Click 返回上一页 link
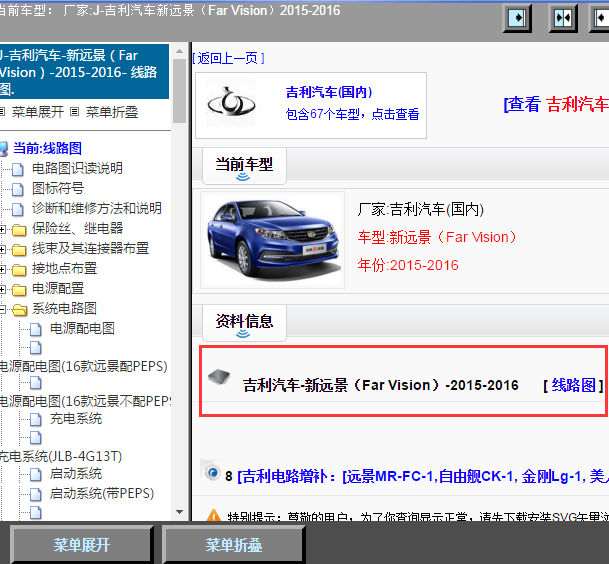The height and width of the screenshot is (564, 609). tap(228, 59)
